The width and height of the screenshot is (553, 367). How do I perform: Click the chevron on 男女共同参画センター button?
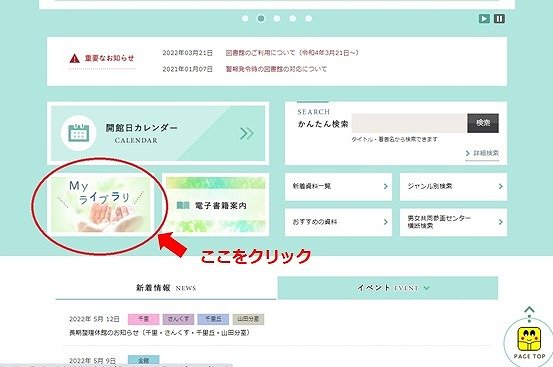[x=500, y=222]
